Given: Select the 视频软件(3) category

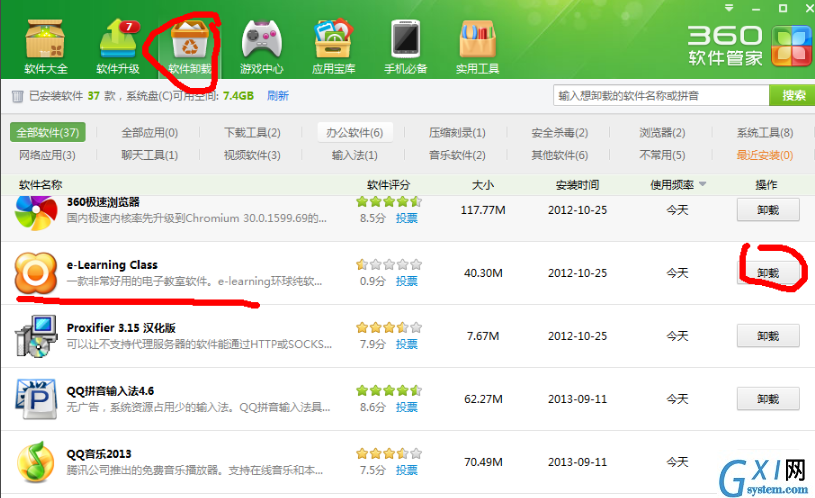Looking at the screenshot, I should coord(252,155).
